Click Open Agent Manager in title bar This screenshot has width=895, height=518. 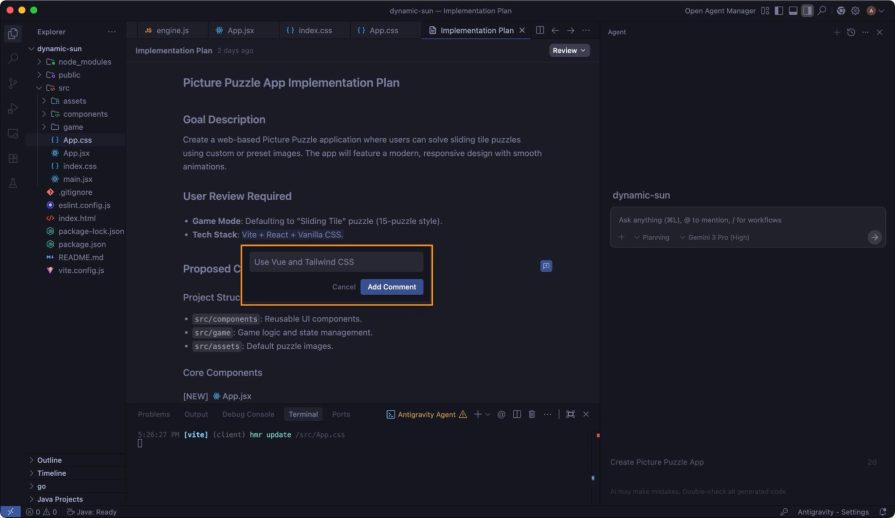pos(720,11)
